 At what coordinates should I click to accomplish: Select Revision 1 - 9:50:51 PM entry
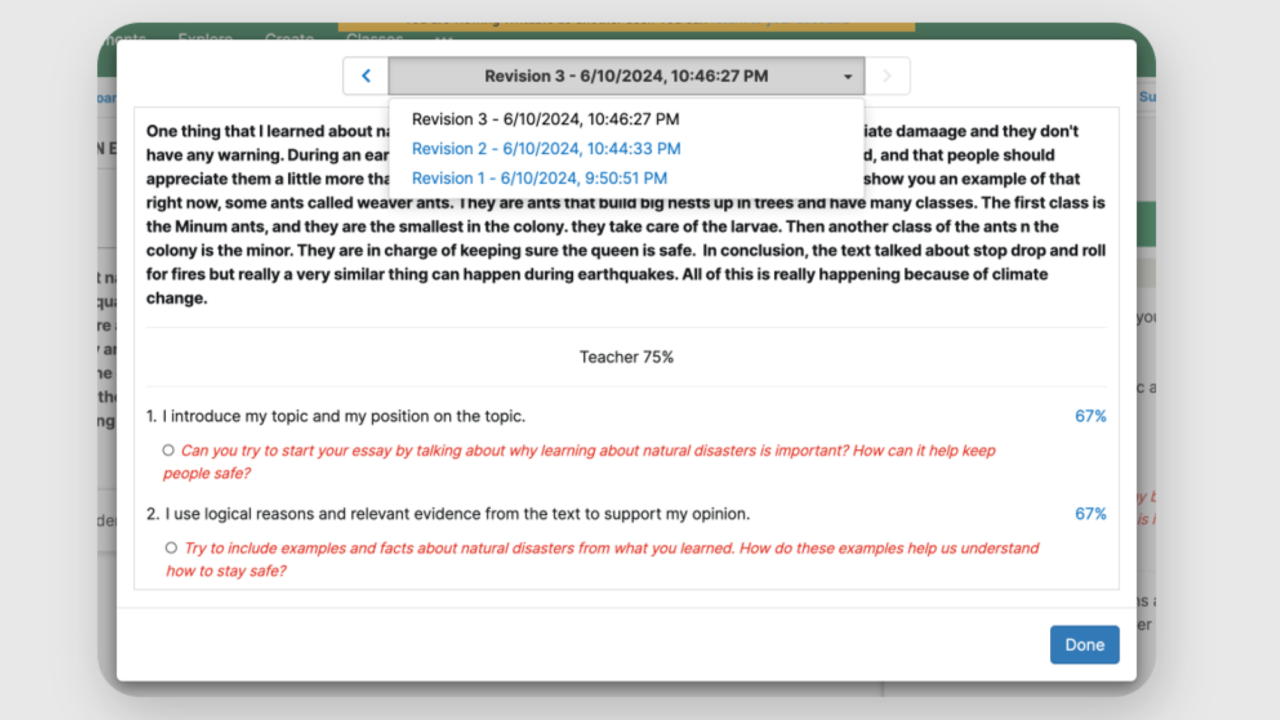coord(539,178)
